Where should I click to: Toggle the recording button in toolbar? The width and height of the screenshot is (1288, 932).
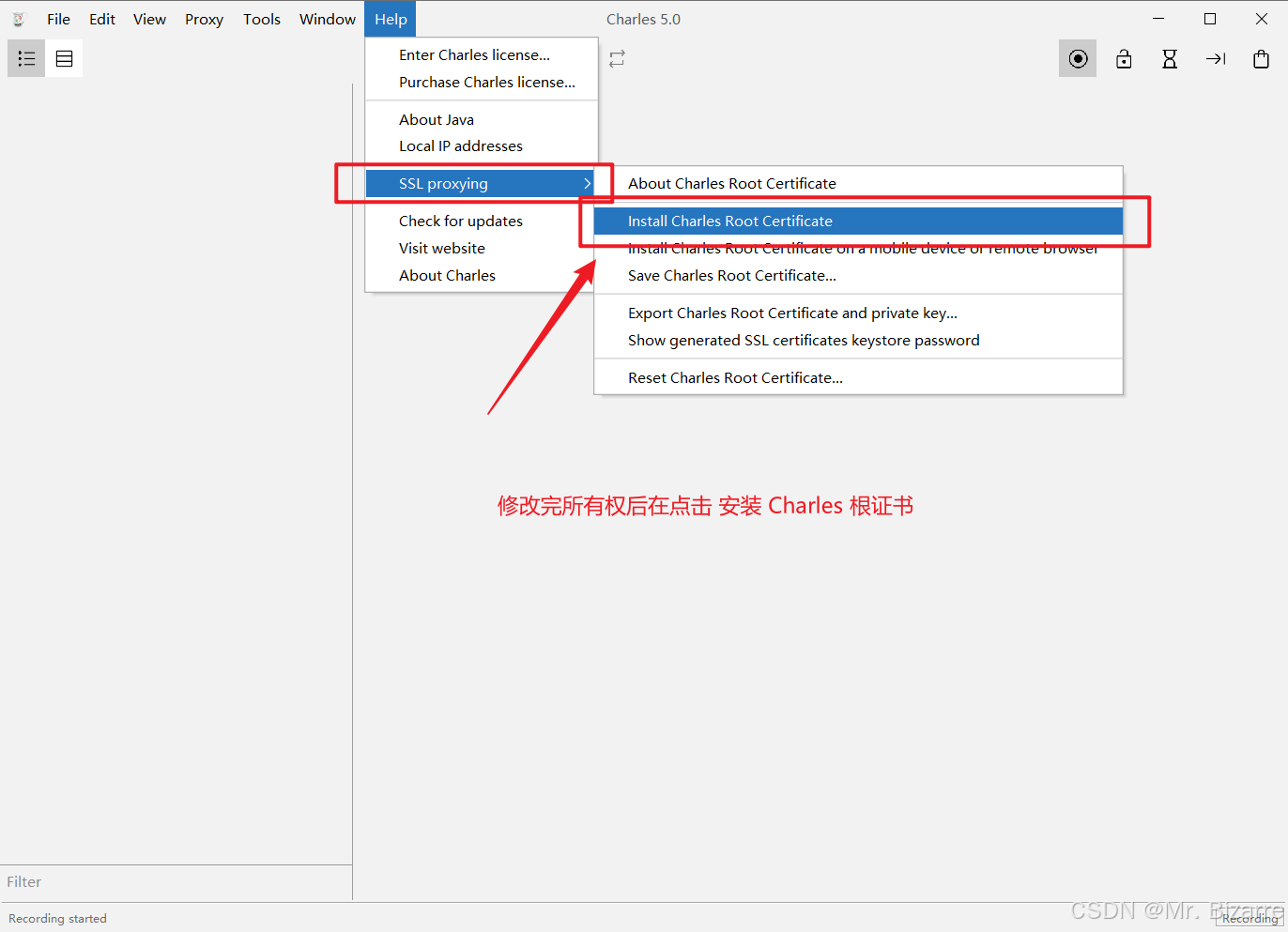[x=1078, y=58]
